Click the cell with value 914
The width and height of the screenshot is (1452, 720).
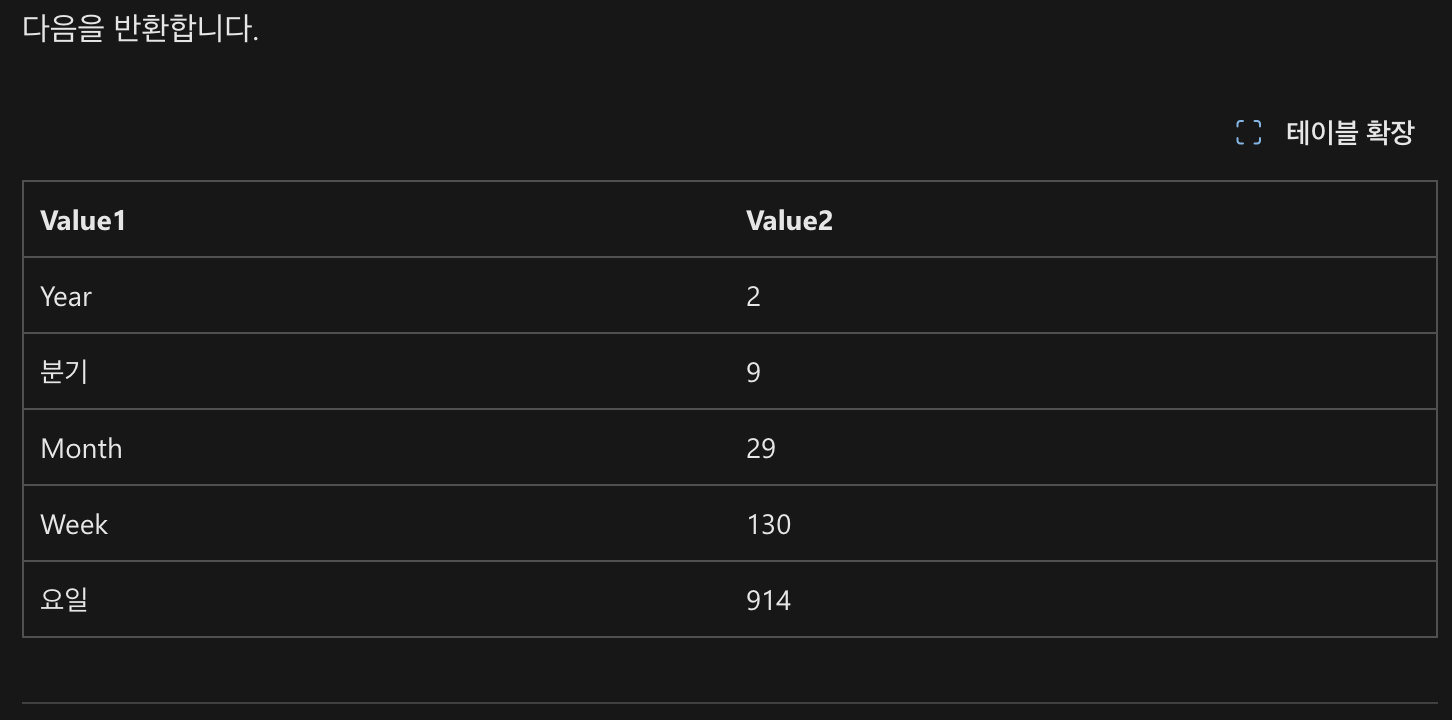click(1083, 600)
